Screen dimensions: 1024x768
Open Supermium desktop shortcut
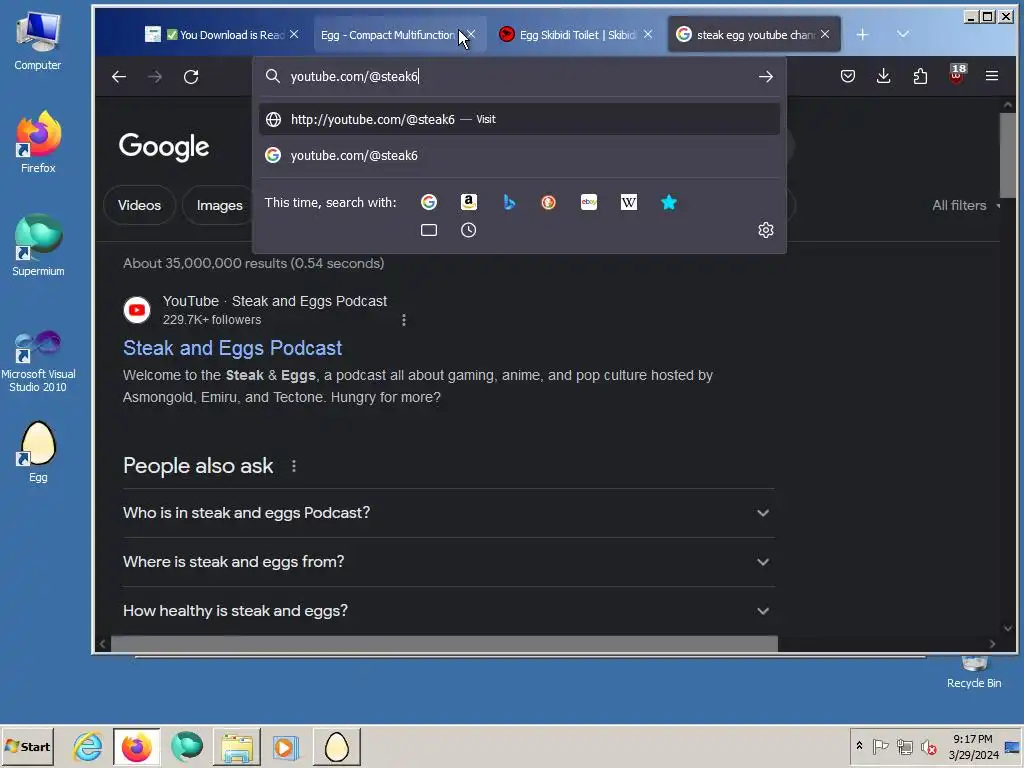click(38, 246)
